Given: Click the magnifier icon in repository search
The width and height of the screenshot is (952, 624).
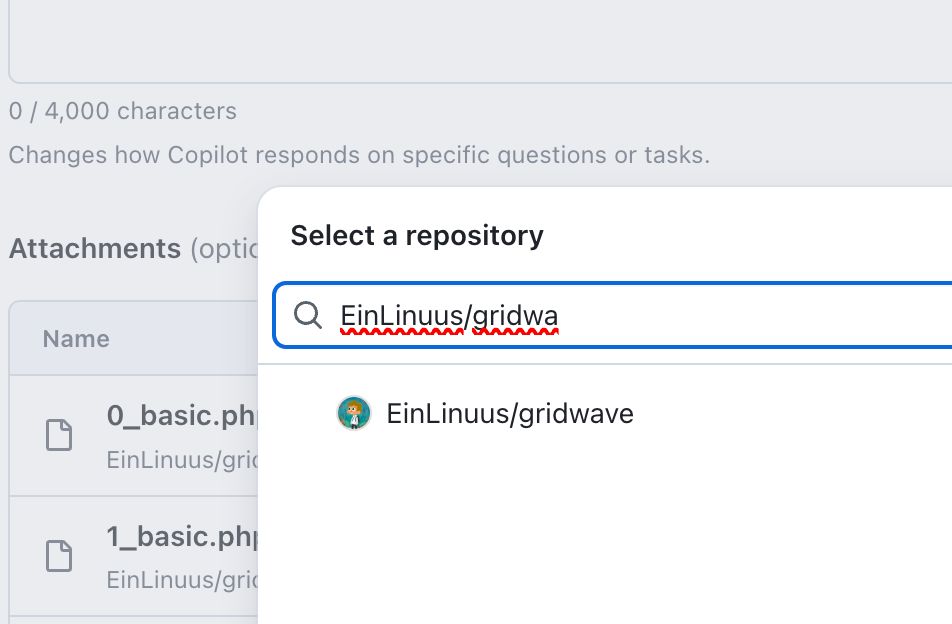Looking at the screenshot, I should (308, 315).
